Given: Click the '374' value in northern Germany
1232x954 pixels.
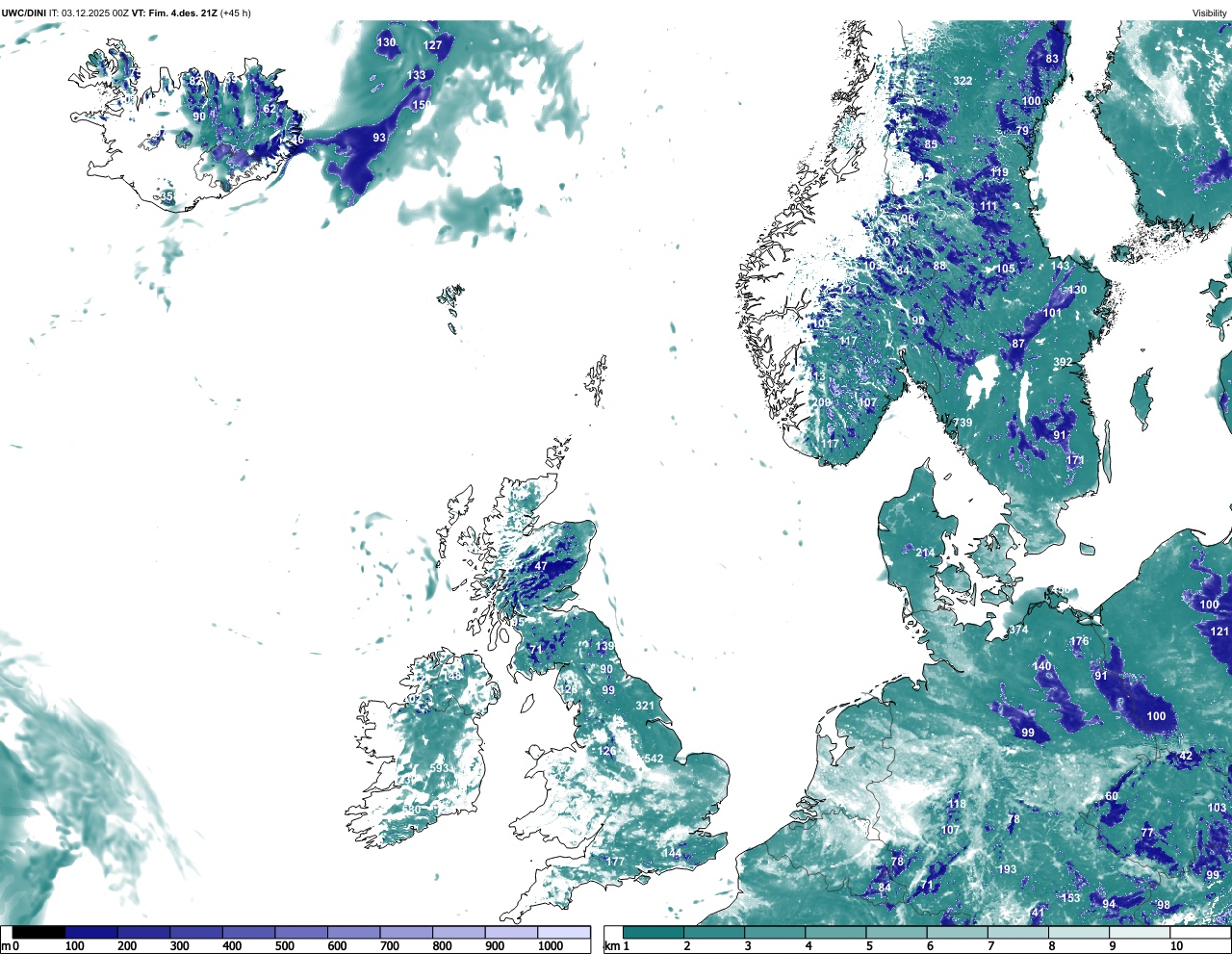Looking at the screenshot, I should tap(1018, 631).
